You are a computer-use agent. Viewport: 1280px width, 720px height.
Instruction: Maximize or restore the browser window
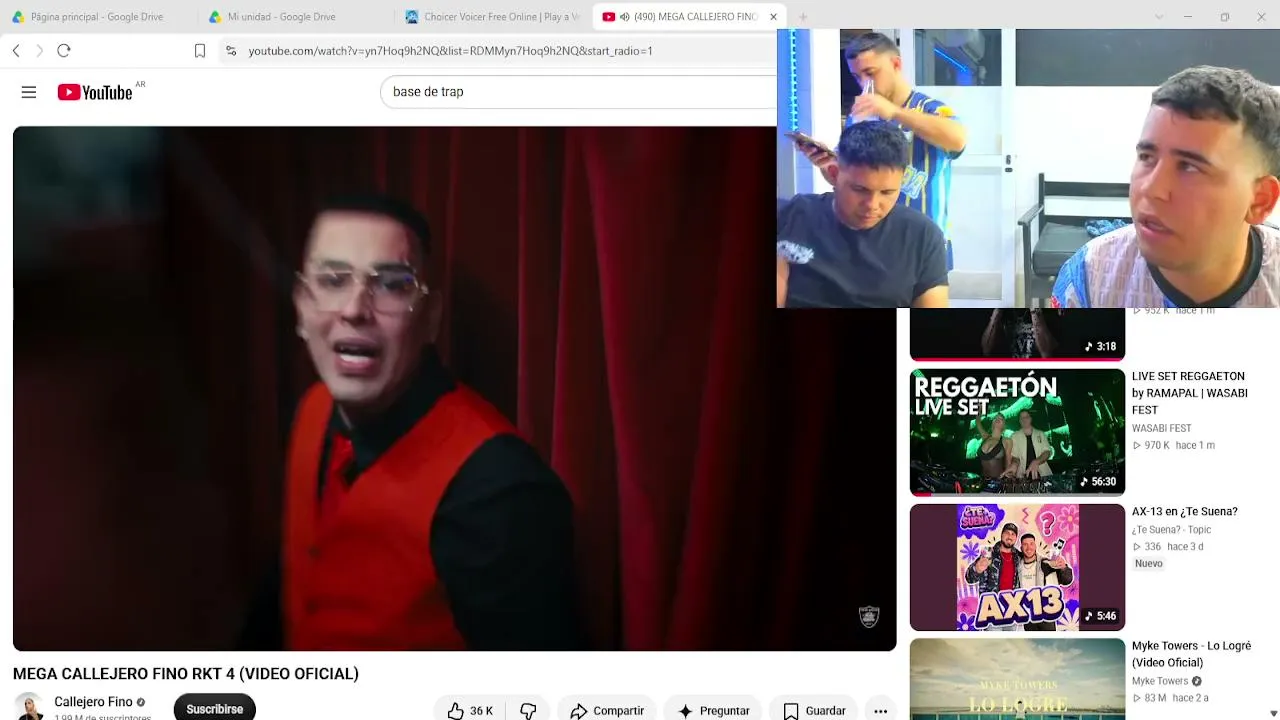click(1225, 17)
